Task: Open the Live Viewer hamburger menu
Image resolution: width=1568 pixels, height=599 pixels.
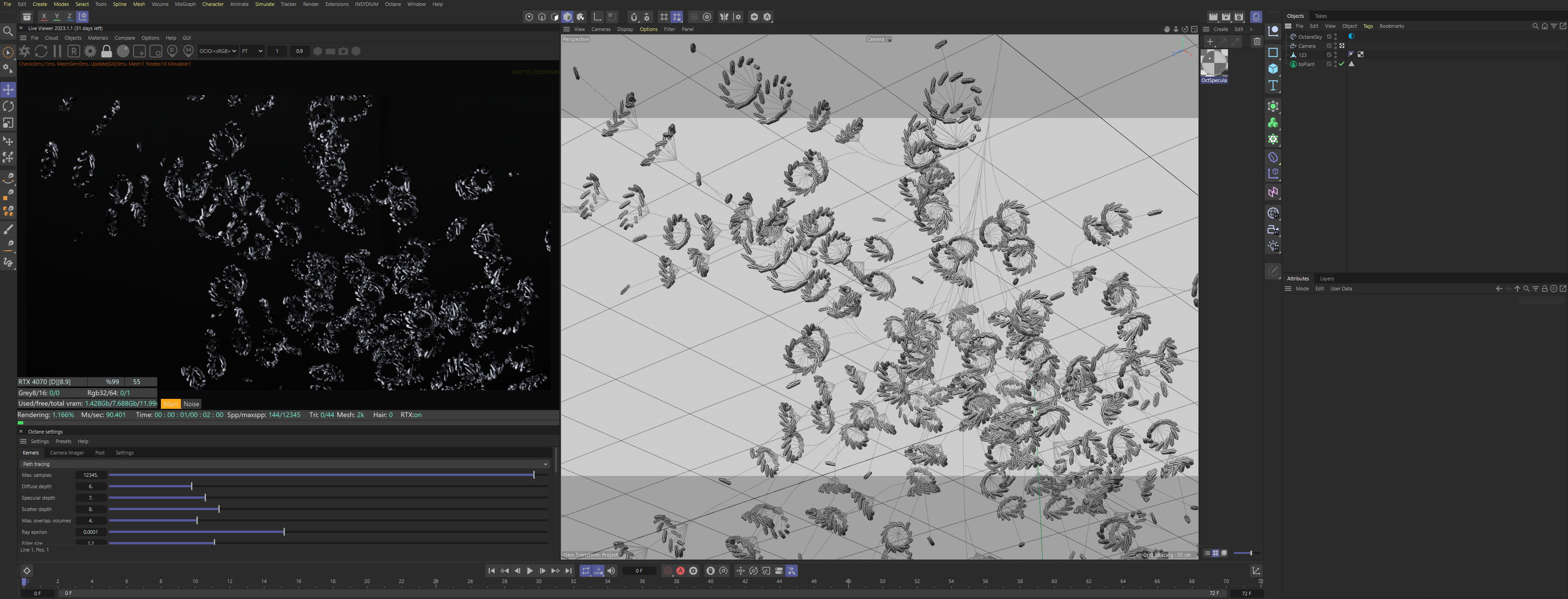Action: point(23,38)
